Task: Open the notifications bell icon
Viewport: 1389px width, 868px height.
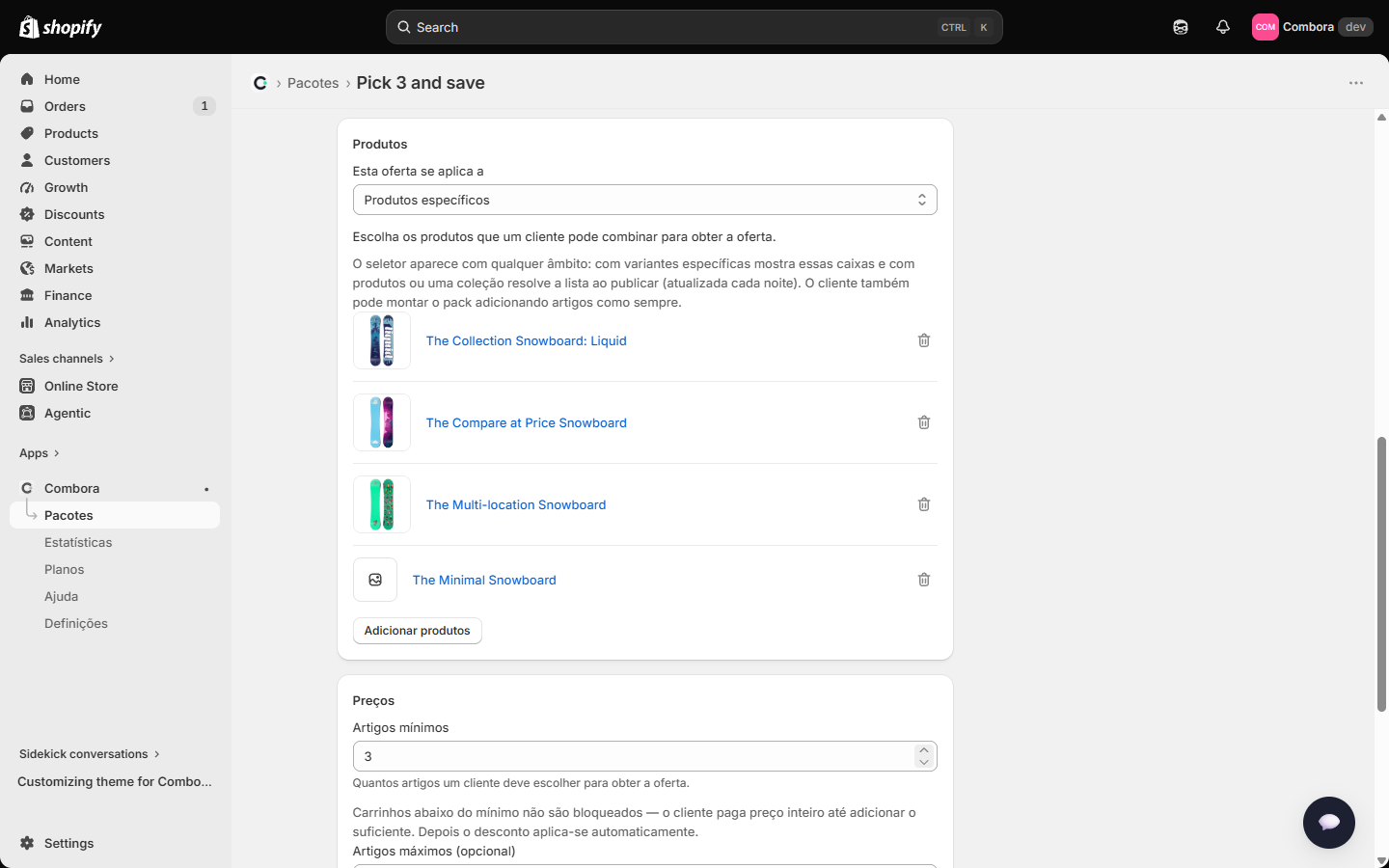Action: click(x=1223, y=27)
